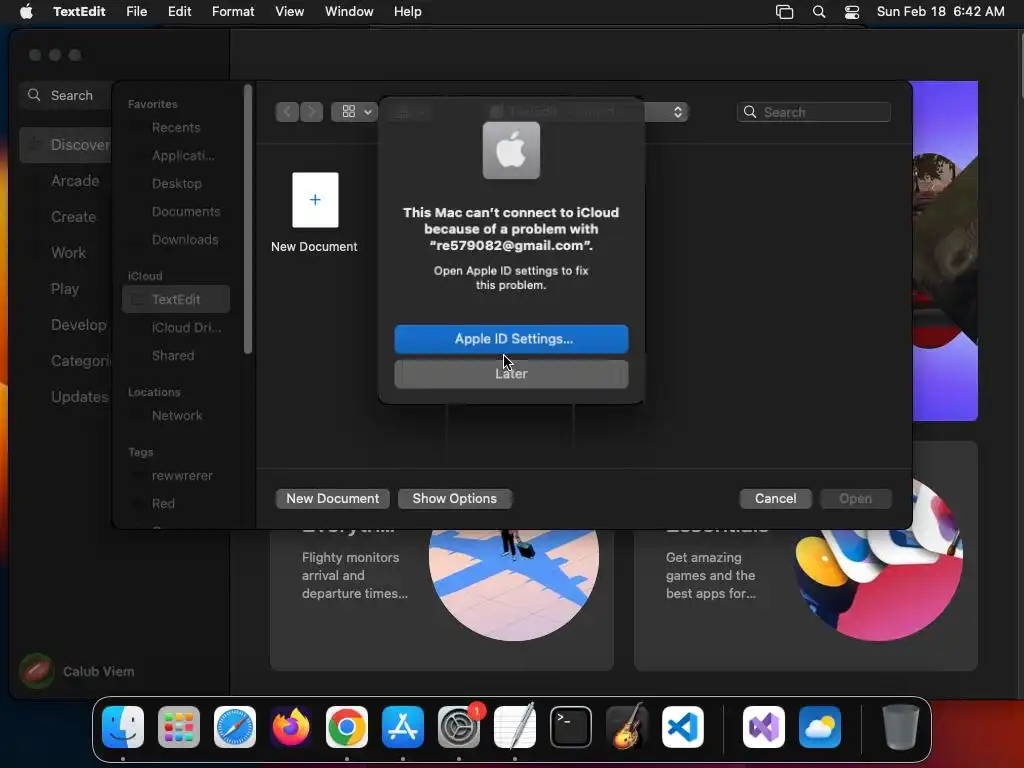
Task: Open the Edit menu
Action: (x=179, y=11)
